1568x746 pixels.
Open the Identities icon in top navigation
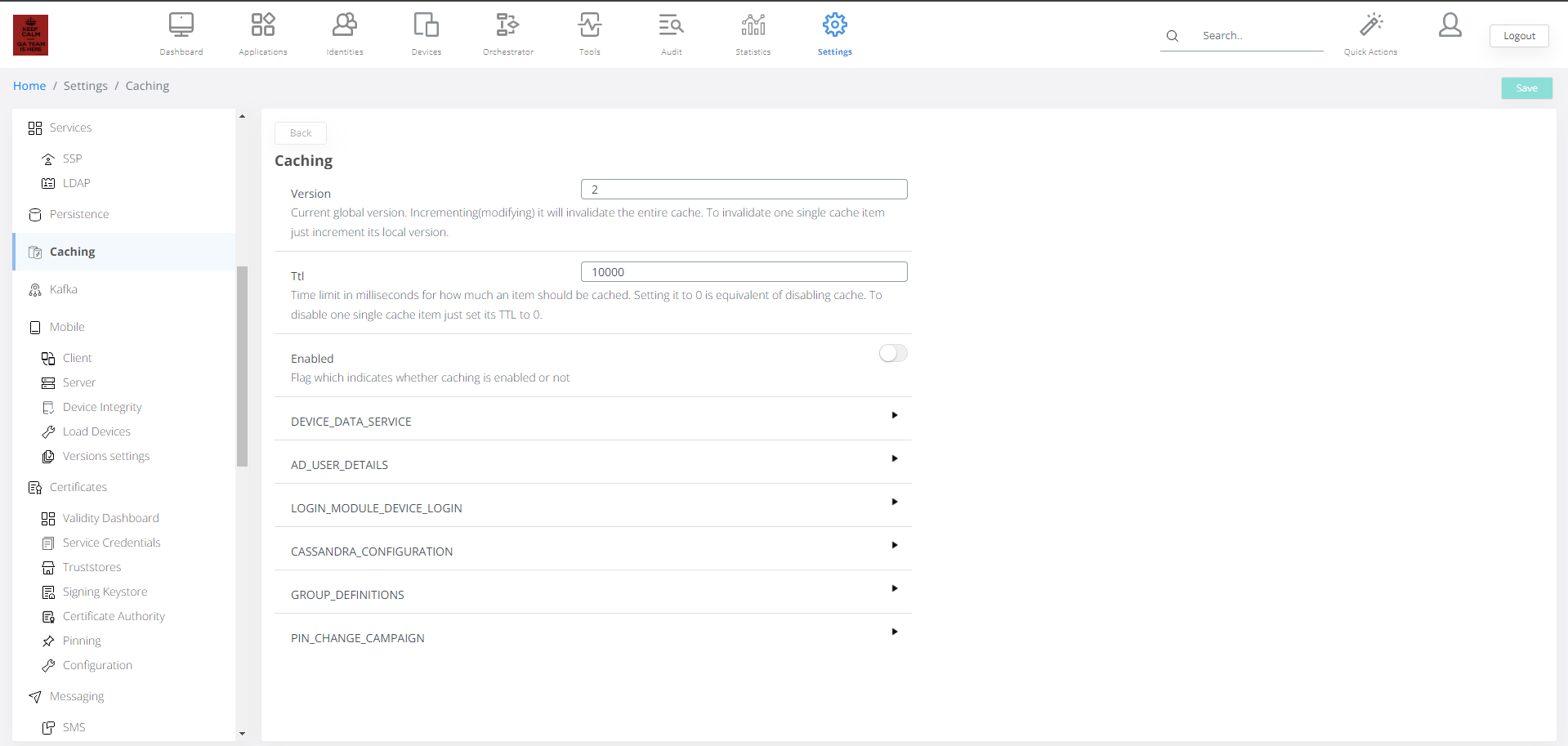coord(344,25)
